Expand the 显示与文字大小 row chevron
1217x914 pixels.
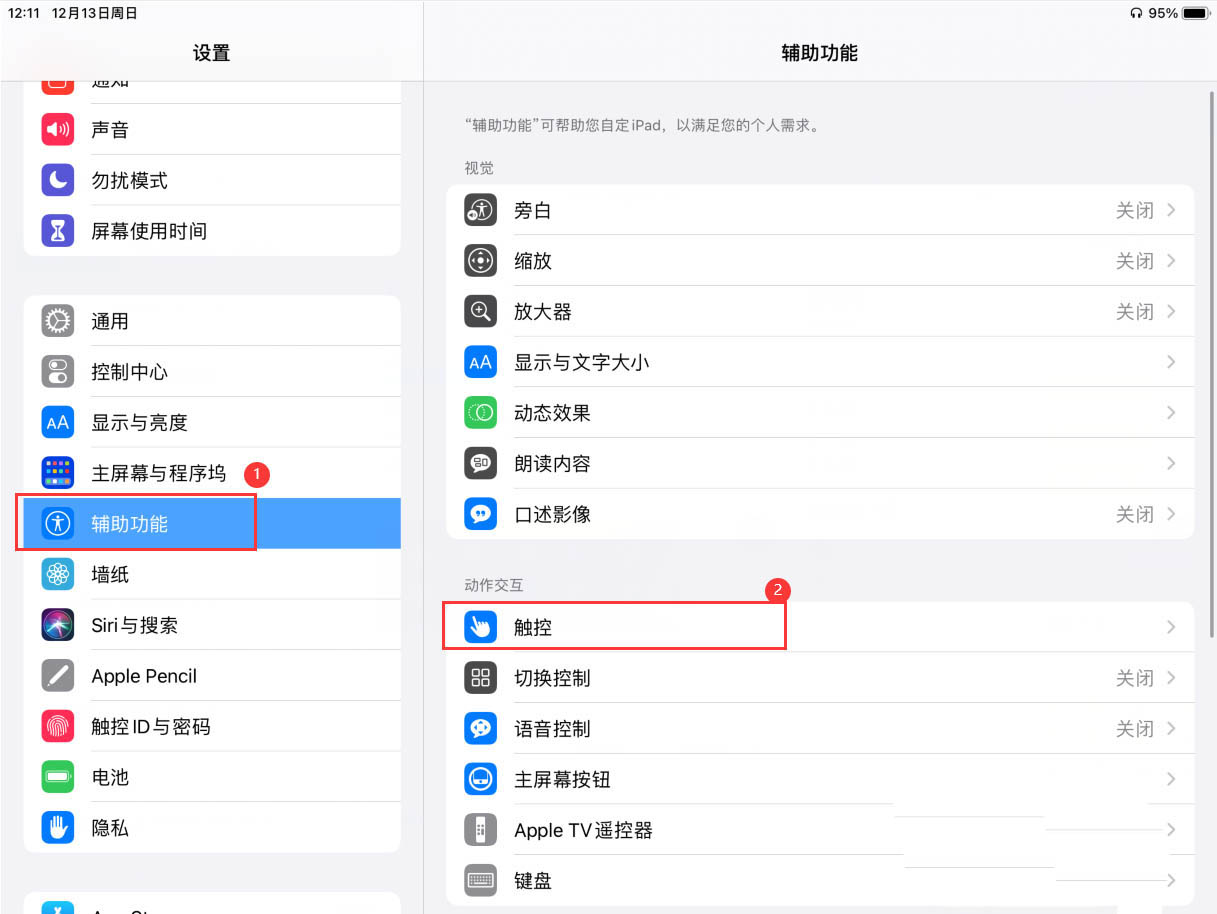point(1169,362)
